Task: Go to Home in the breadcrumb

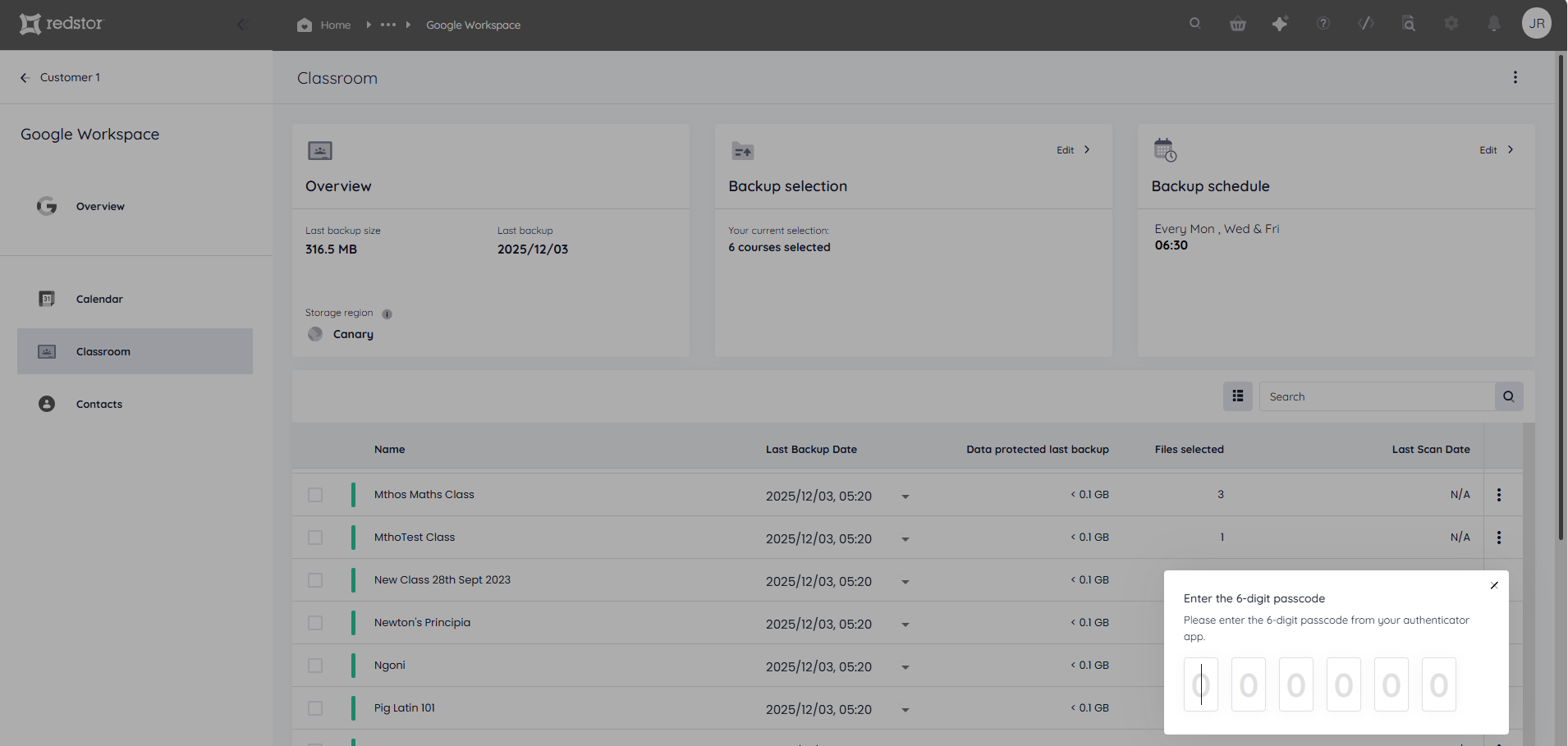Action: click(x=324, y=25)
